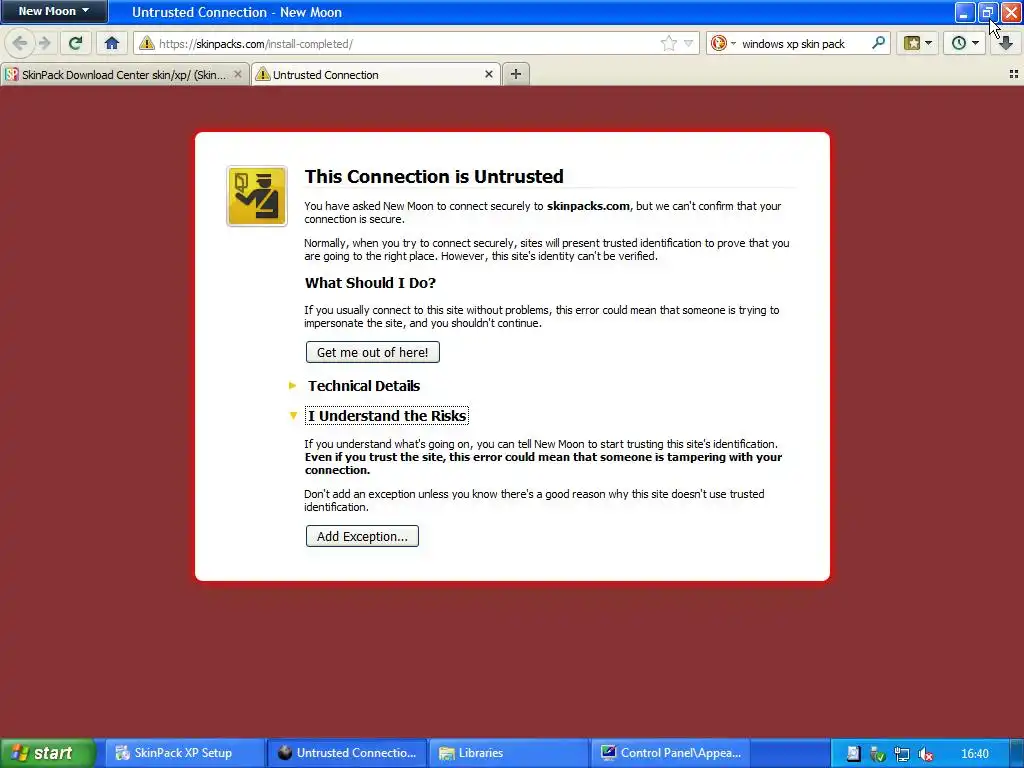Click the security shield tray icon
The image size is (1024, 768).
tap(878, 754)
